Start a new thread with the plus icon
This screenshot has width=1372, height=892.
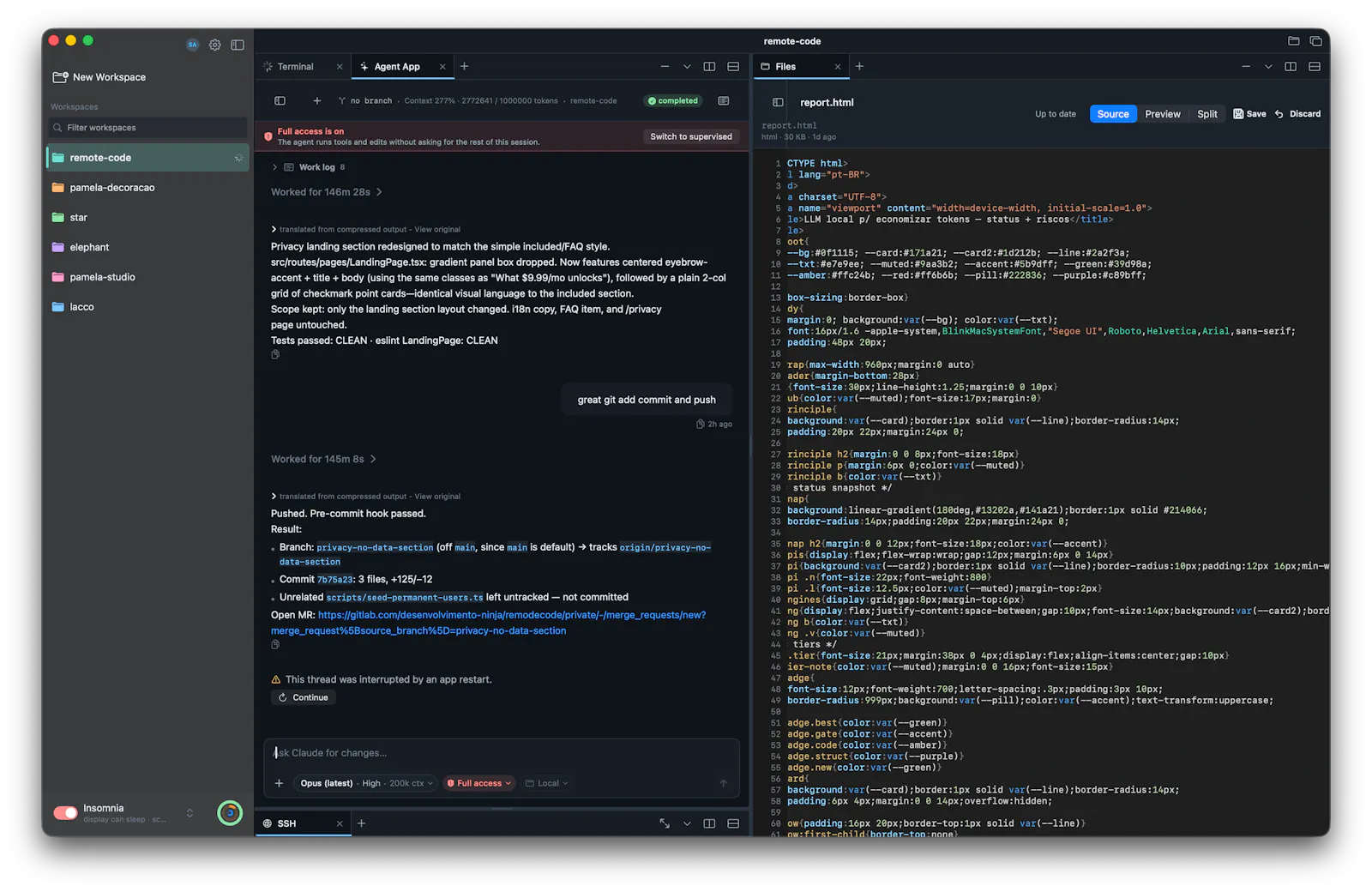pyautogui.click(x=316, y=101)
